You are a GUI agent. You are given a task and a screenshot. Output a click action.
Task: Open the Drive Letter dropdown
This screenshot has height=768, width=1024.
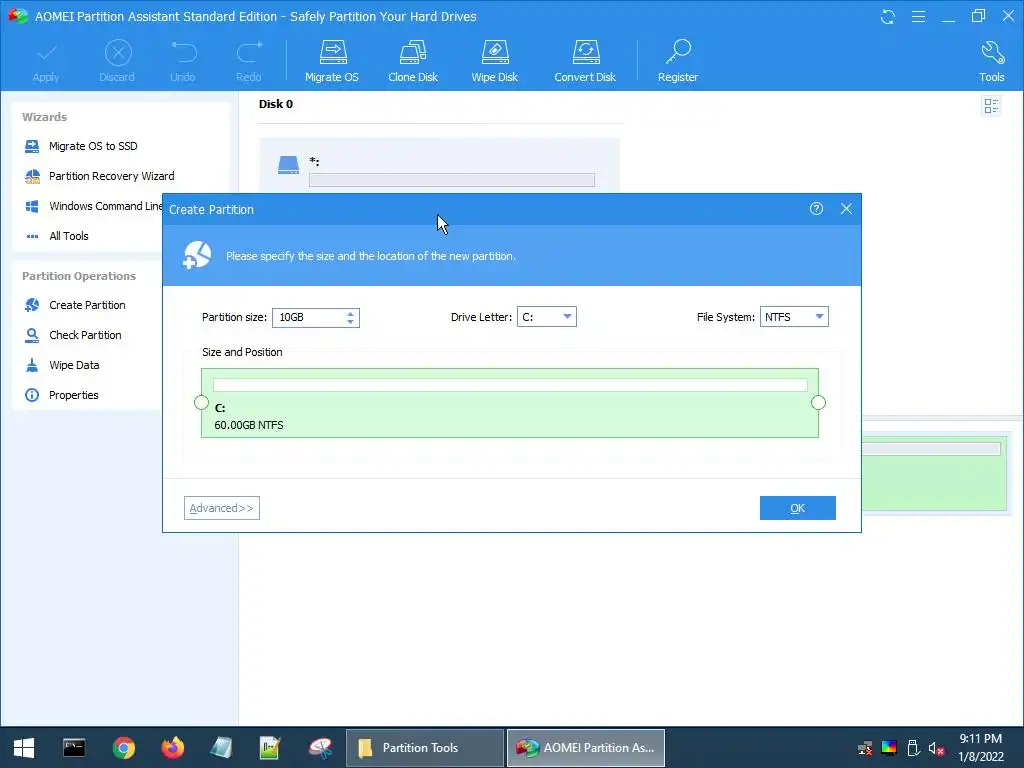(x=547, y=317)
